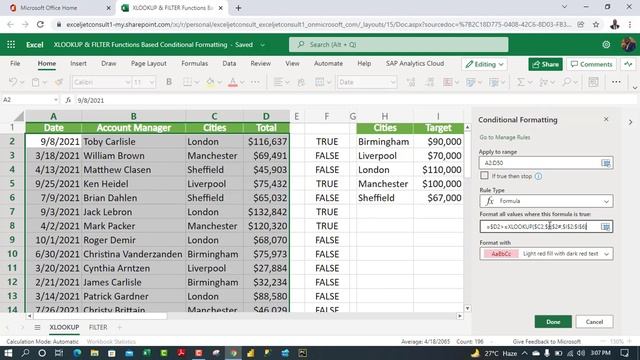Viewport: 640px width, 360px height.
Task: Apply the yellow fill color icon
Action: tap(210, 82)
